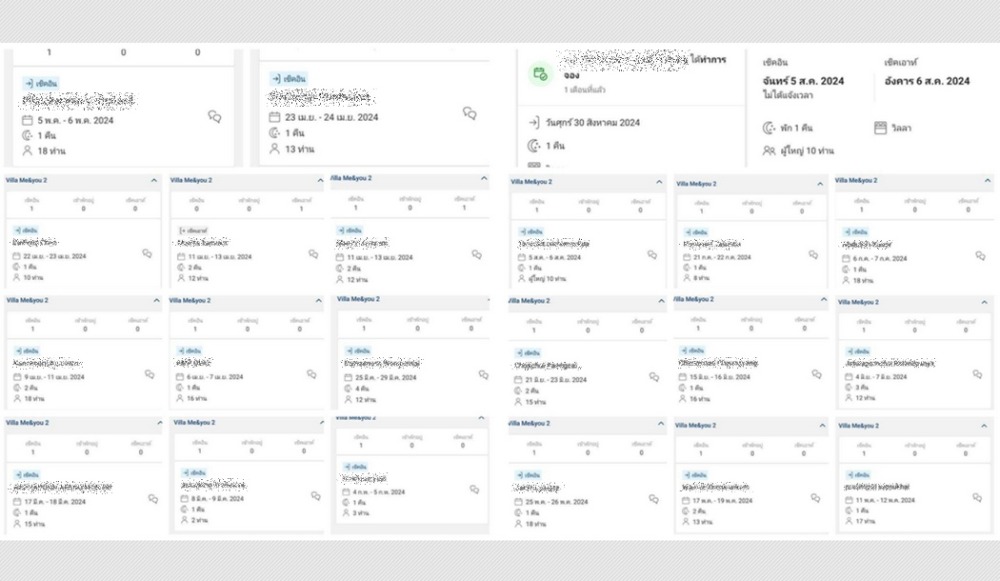The image size is (1000, 581).
Task: Collapse Villa Me&you 2 panel with 21 มิ.ย. booking
Action: pyautogui.click(x=661, y=301)
